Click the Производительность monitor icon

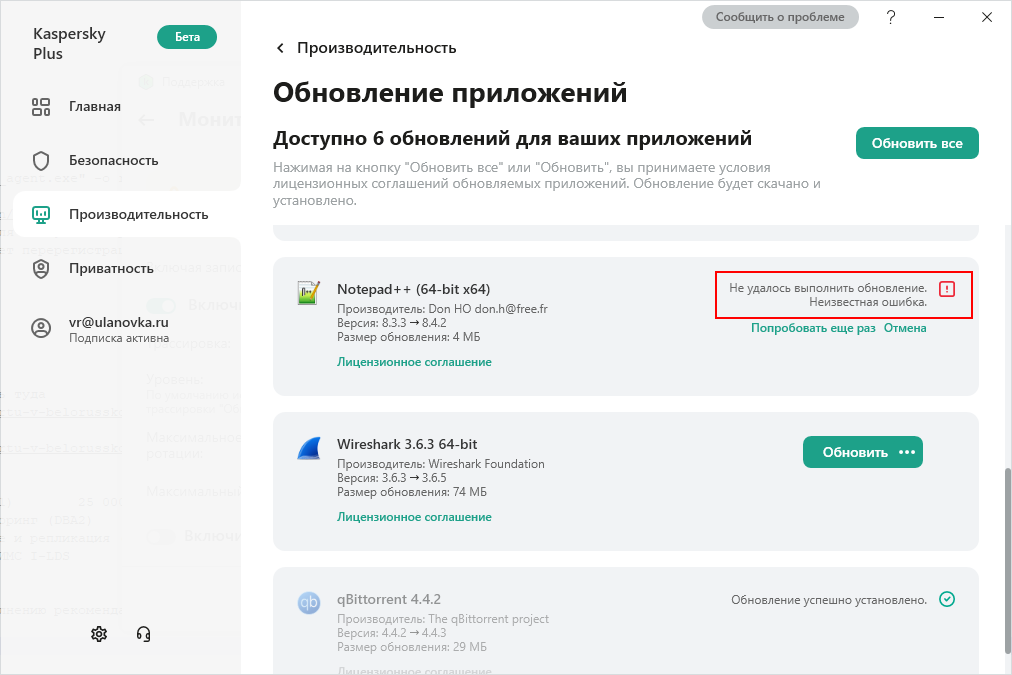pyautogui.click(x=41, y=215)
